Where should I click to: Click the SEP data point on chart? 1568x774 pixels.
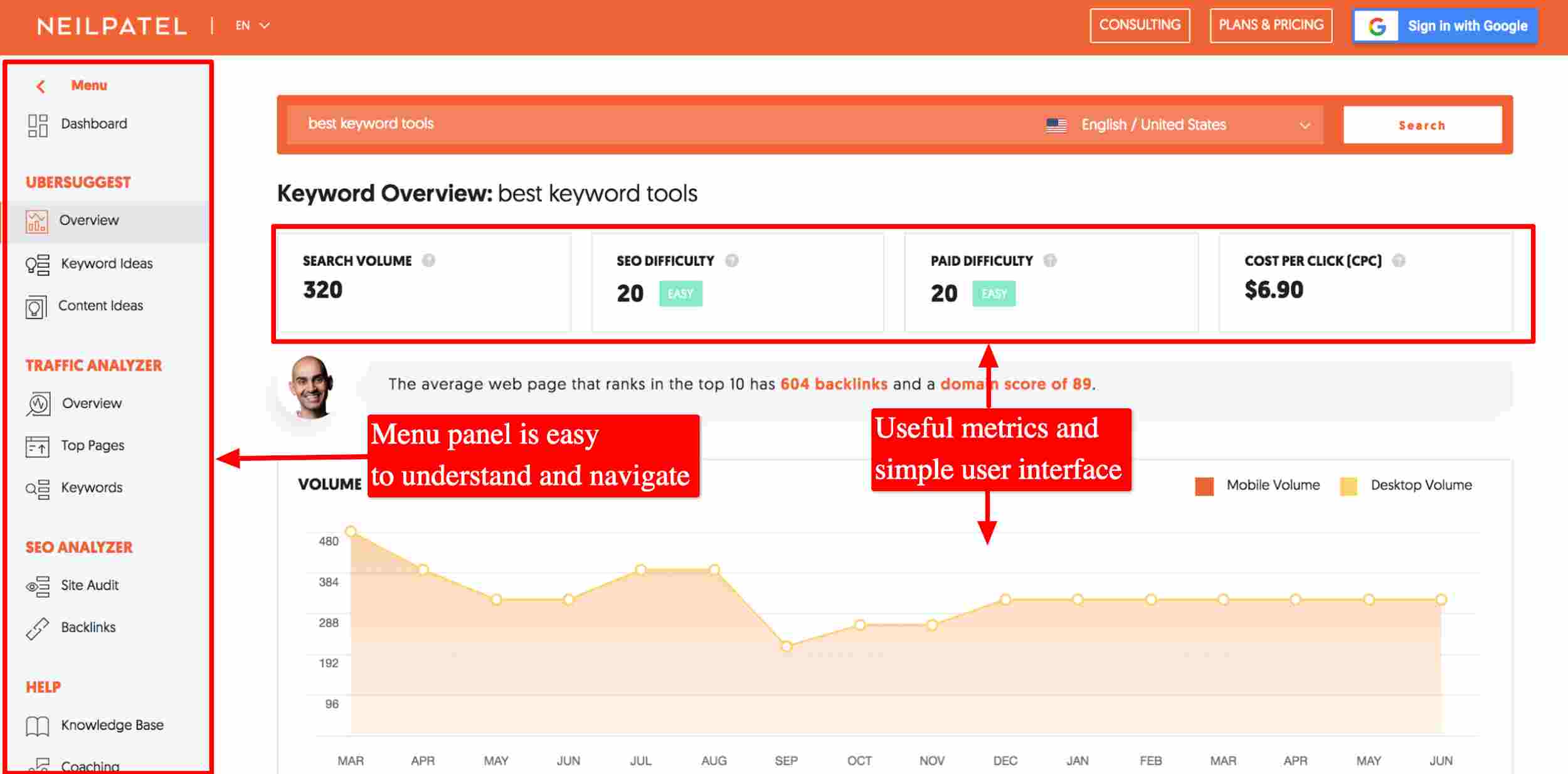[787, 646]
